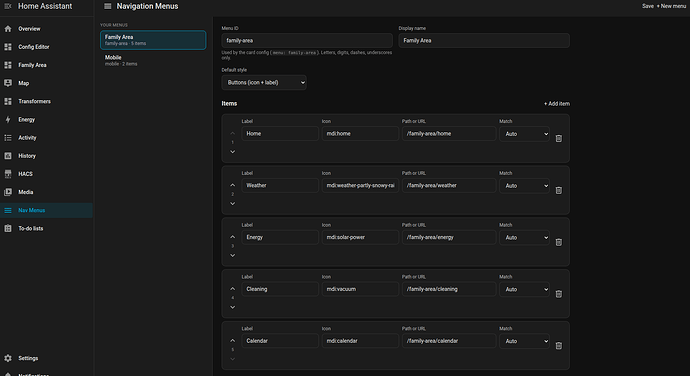Open the Activity sidebar list icon
This screenshot has height=376, width=690.
tap(8, 137)
